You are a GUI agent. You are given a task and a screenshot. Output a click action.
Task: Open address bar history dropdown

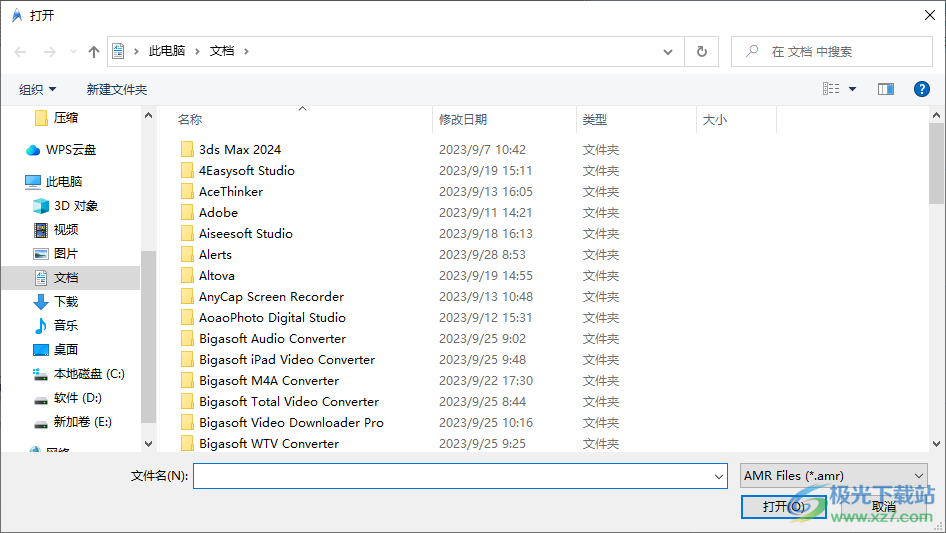click(x=668, y=52)
